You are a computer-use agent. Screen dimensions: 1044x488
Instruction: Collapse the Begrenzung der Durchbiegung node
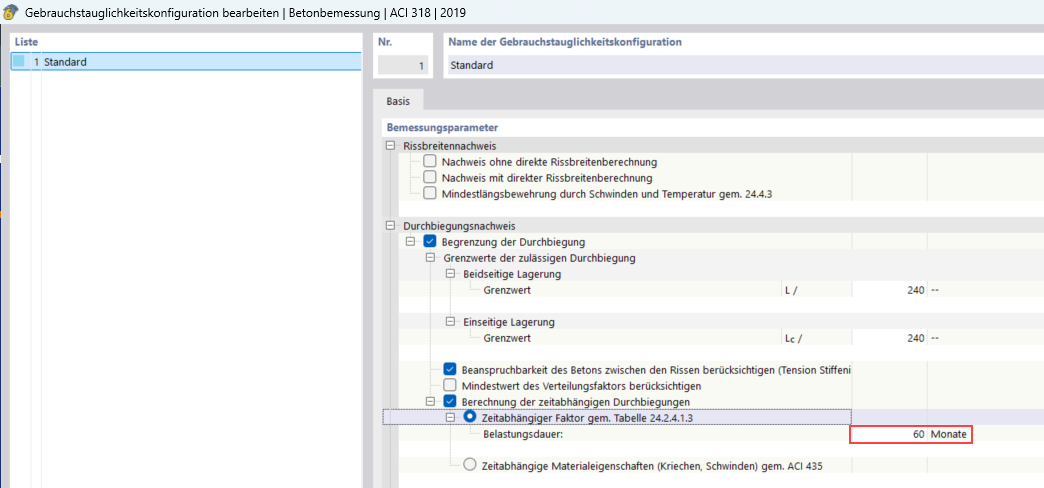tap(410, 242)
